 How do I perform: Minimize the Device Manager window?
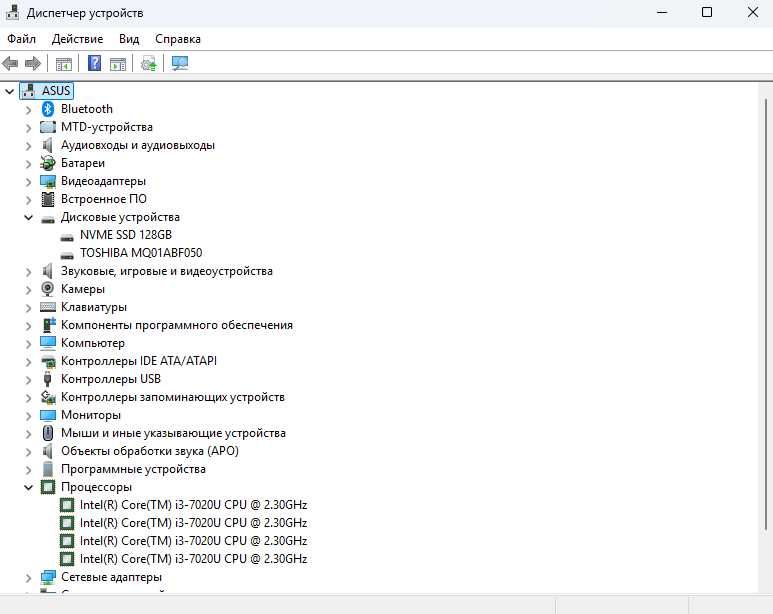pos(662,12)
